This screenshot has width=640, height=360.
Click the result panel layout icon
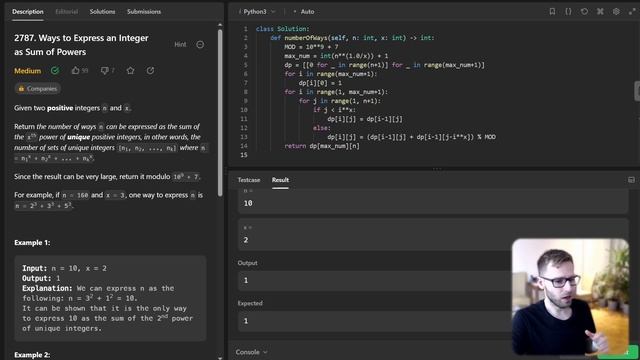tap(631, 180)
